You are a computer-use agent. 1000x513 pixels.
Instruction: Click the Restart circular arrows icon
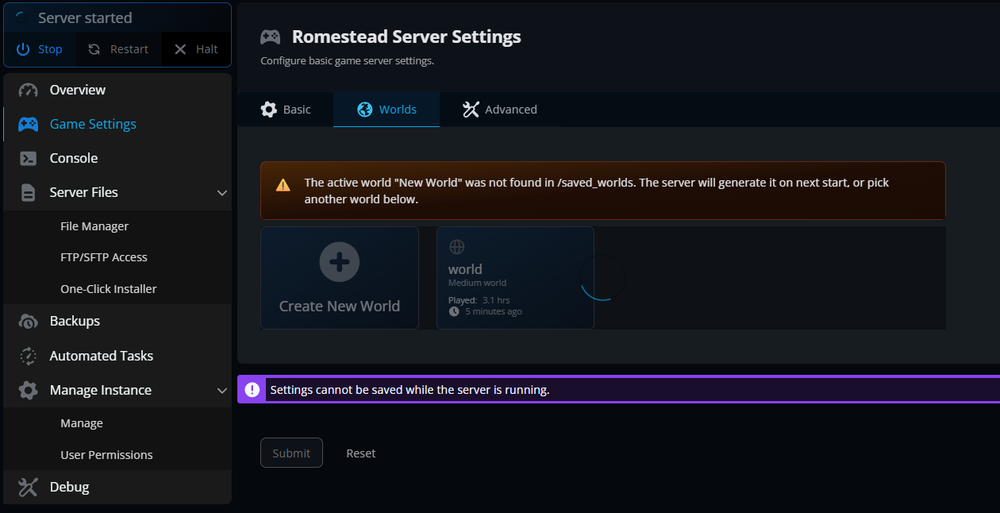point(94,49)
